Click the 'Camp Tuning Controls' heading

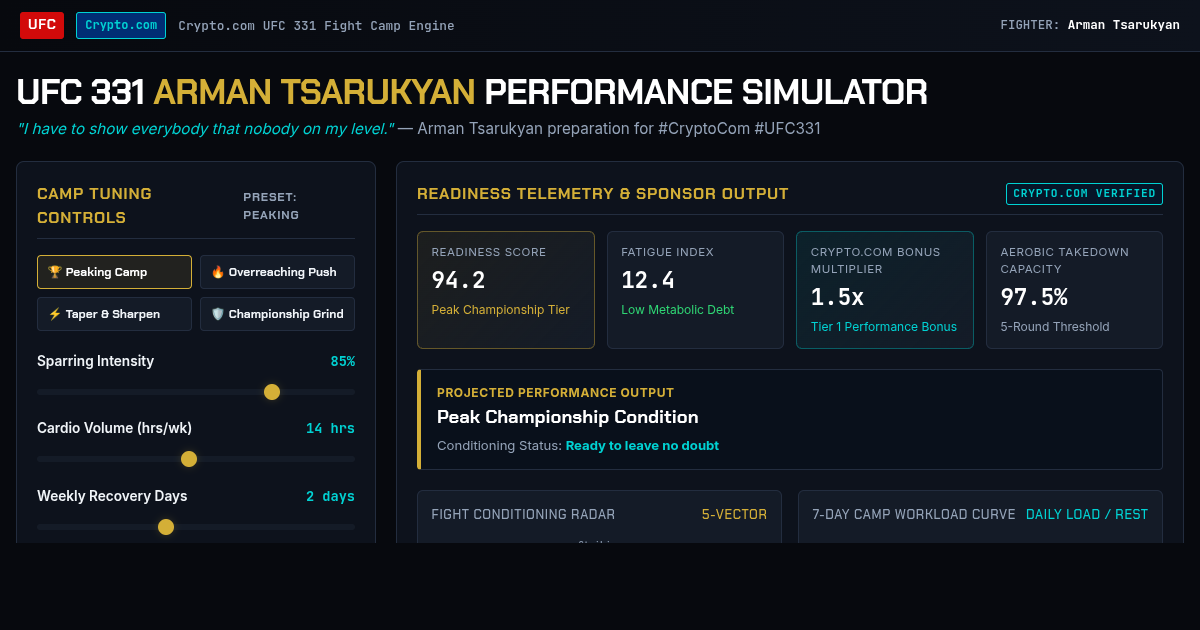(94, 206)
